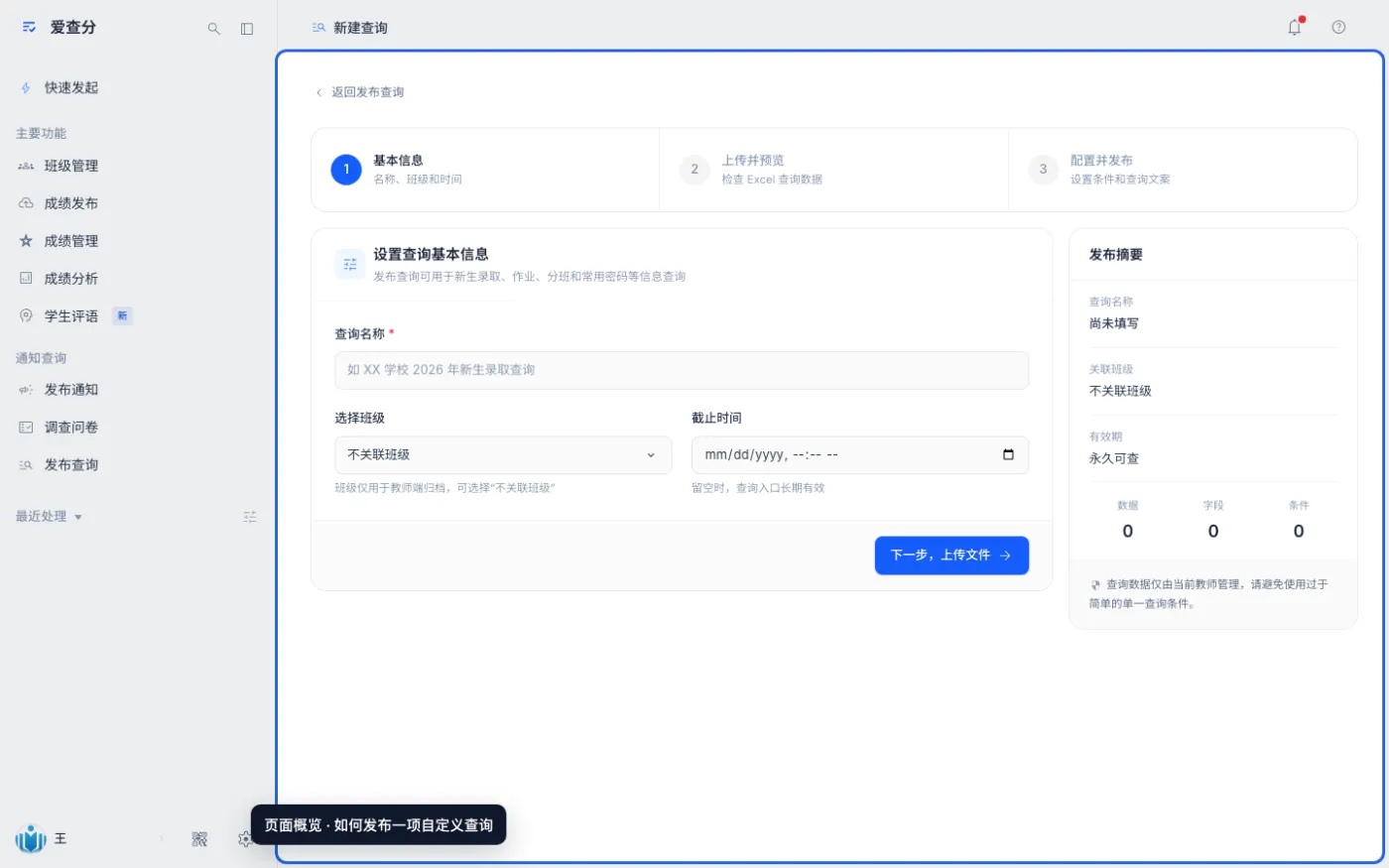Open the QR code icon at sidebar bottom

coord(199,839)
